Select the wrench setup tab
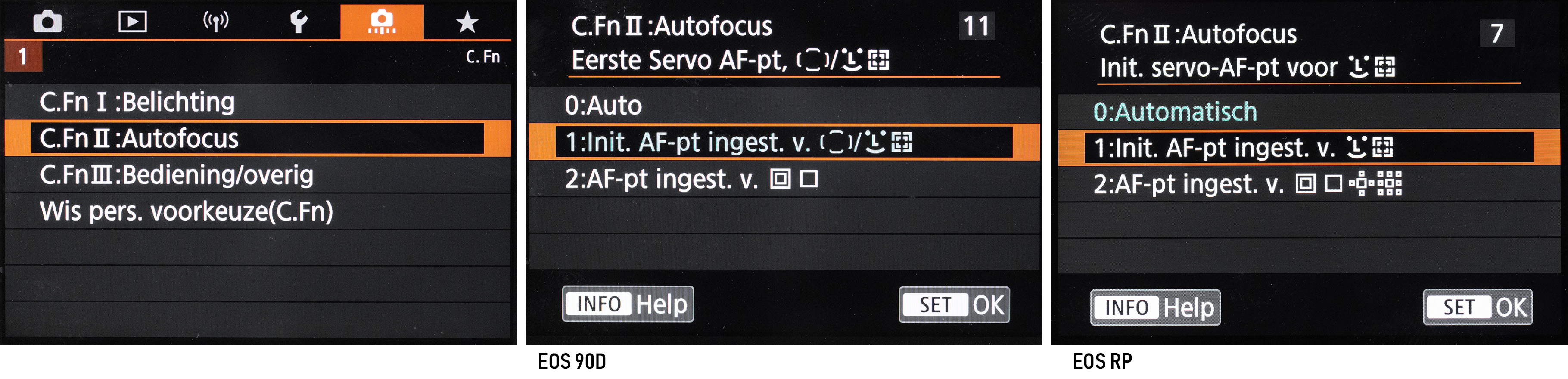The image size is (1568, 379). point(298,22)
